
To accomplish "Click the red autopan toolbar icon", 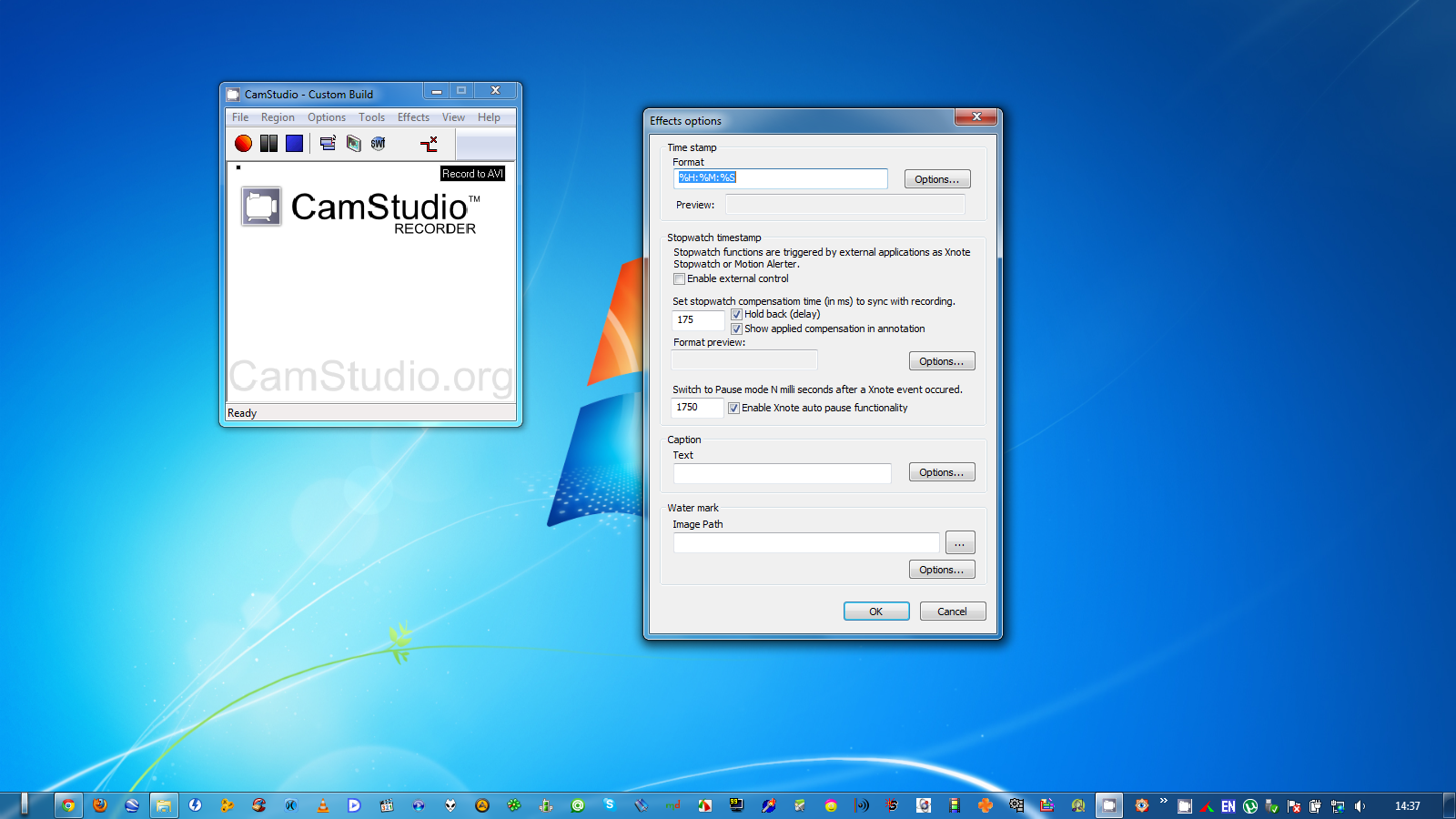I will coord(429,144).
